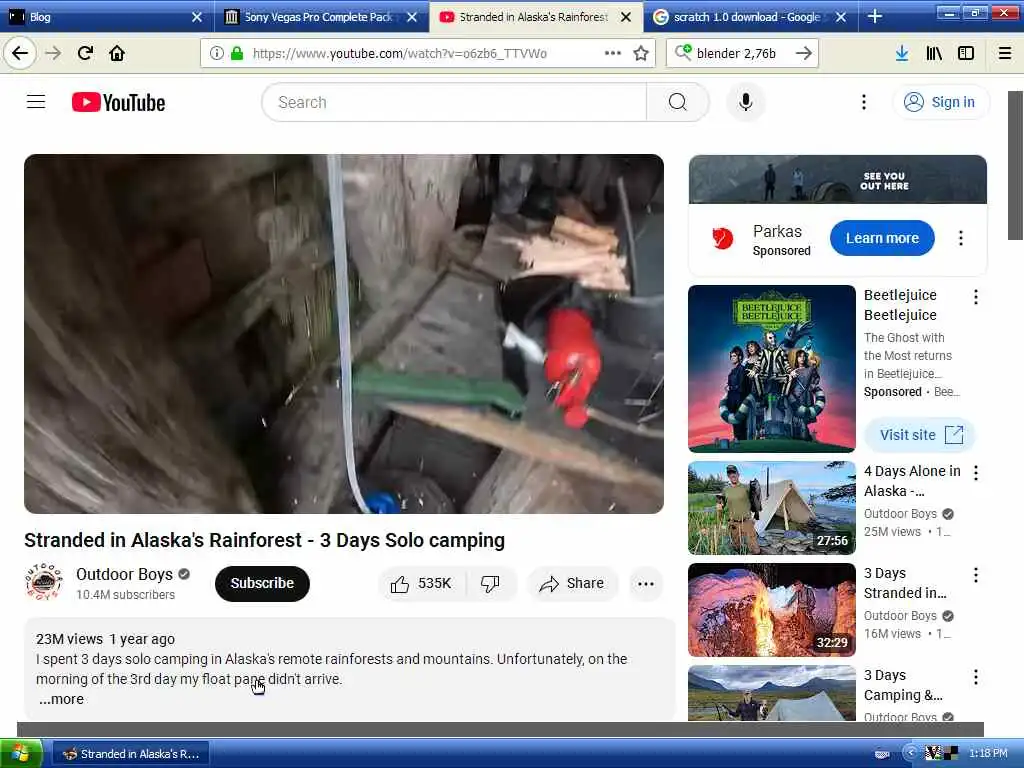Open YouTube guide hamburger menu
The image size is (1024, 768).
click(36, 102)
